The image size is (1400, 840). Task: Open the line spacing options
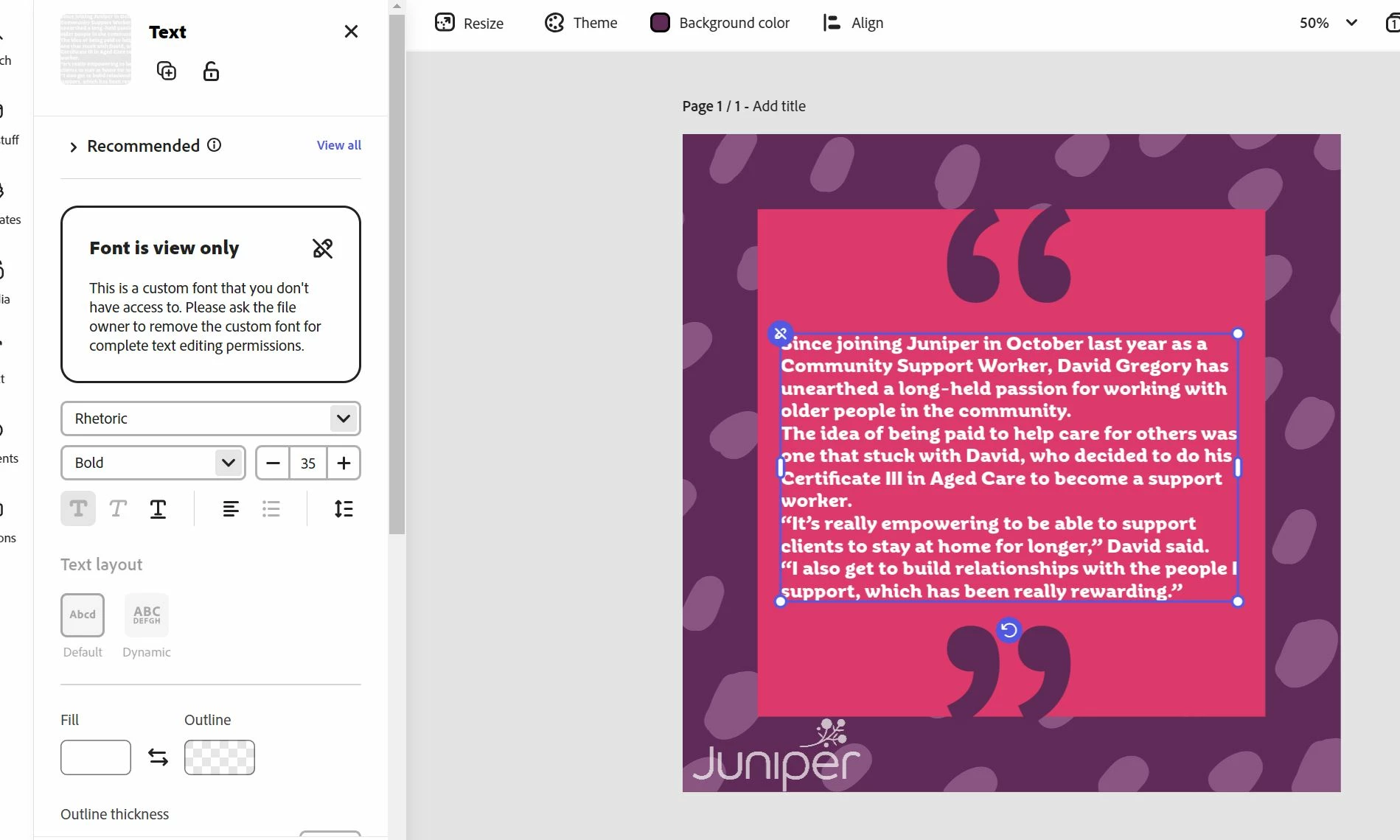(x=344, y=508)
